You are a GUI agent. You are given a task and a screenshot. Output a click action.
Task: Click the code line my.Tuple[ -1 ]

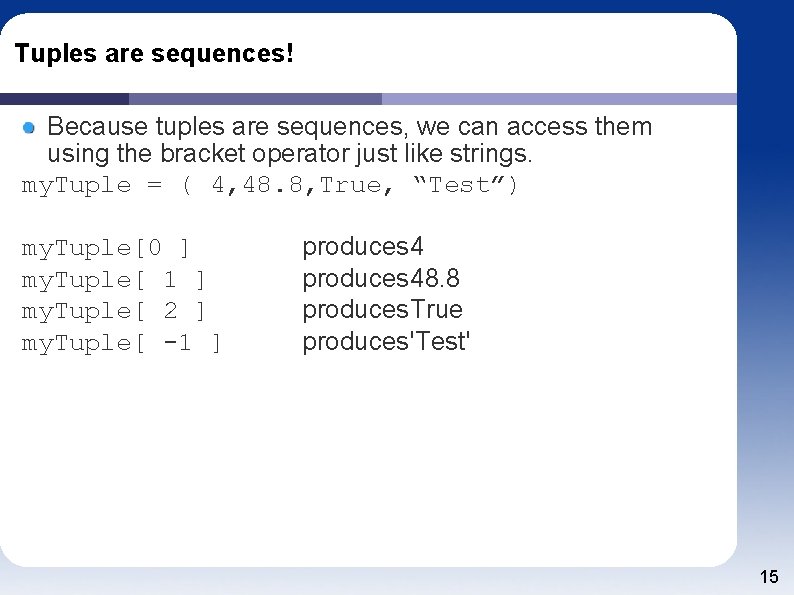pos(121,343)
